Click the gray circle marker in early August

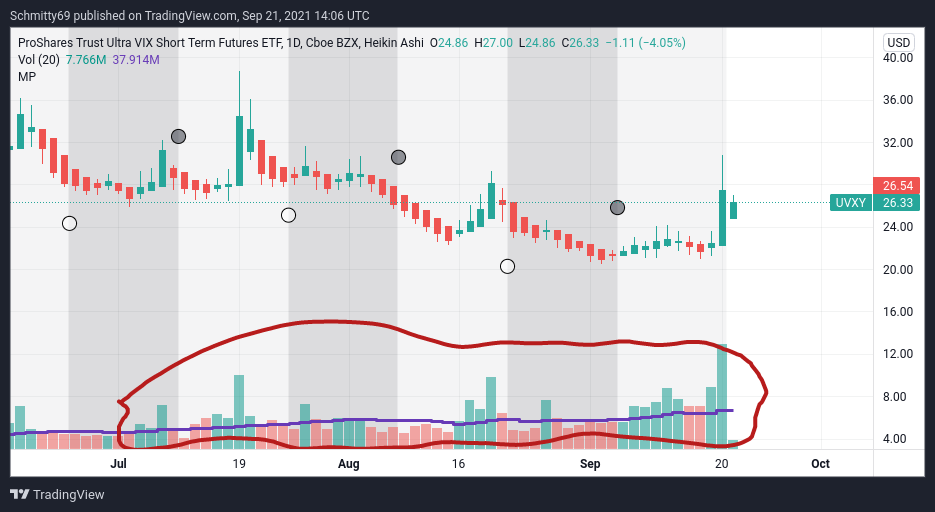tap(398, 157)
